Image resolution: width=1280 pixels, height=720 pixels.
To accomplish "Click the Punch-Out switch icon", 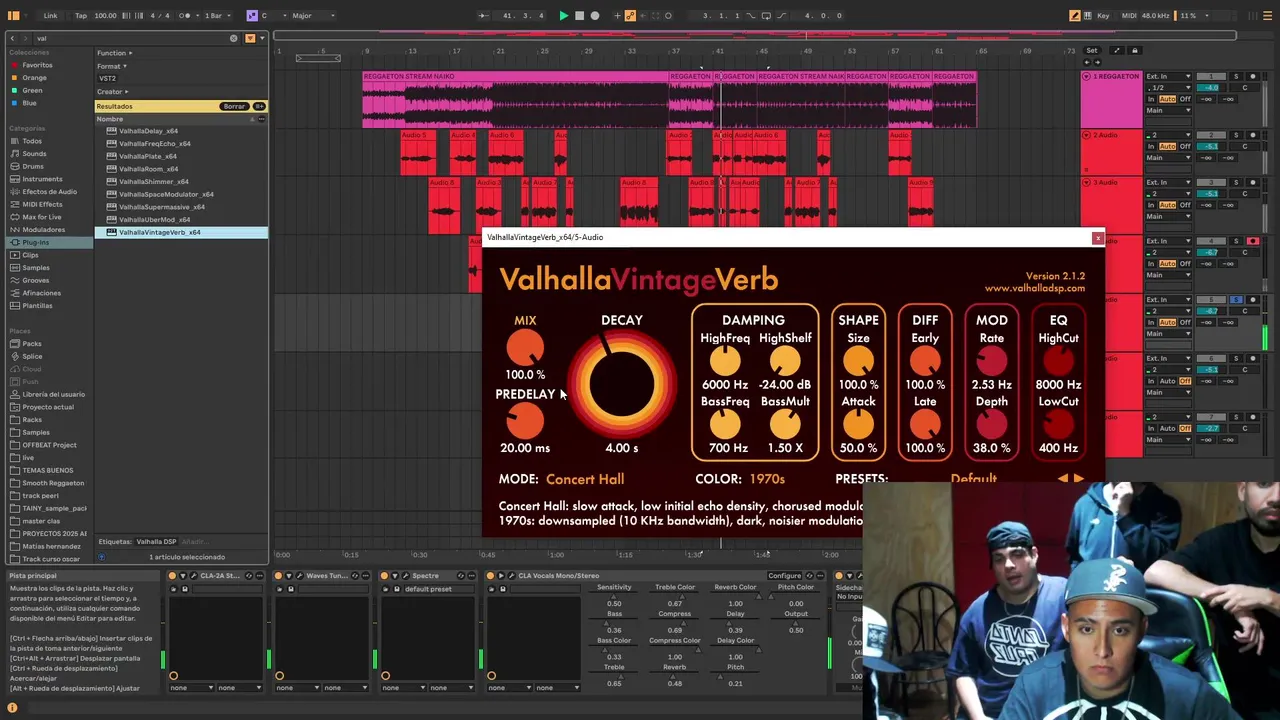I will [x=782, y=15].
